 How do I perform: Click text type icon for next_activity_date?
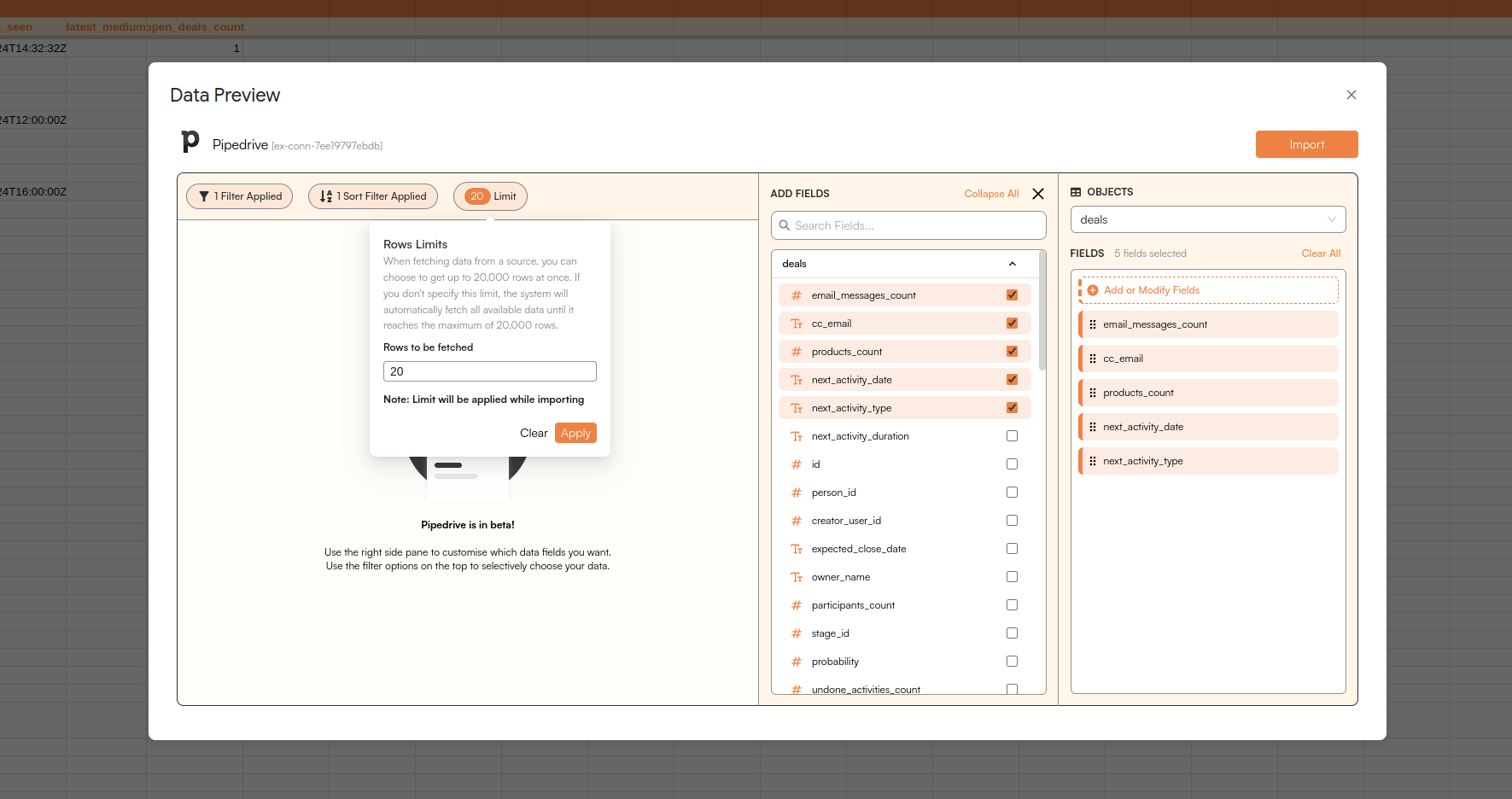(x=797, y=380)
